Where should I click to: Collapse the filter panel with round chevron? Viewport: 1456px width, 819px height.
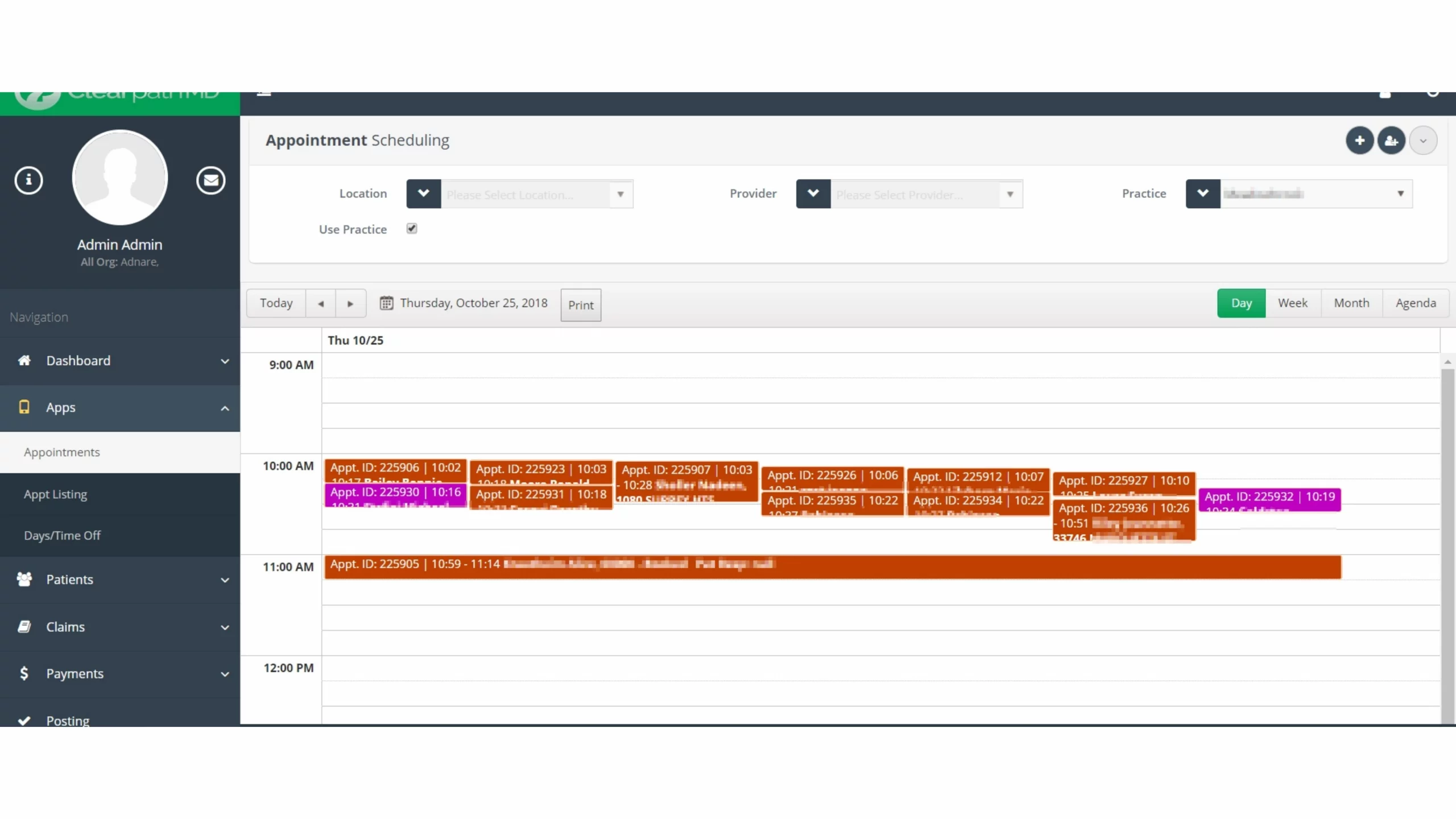1423,140
